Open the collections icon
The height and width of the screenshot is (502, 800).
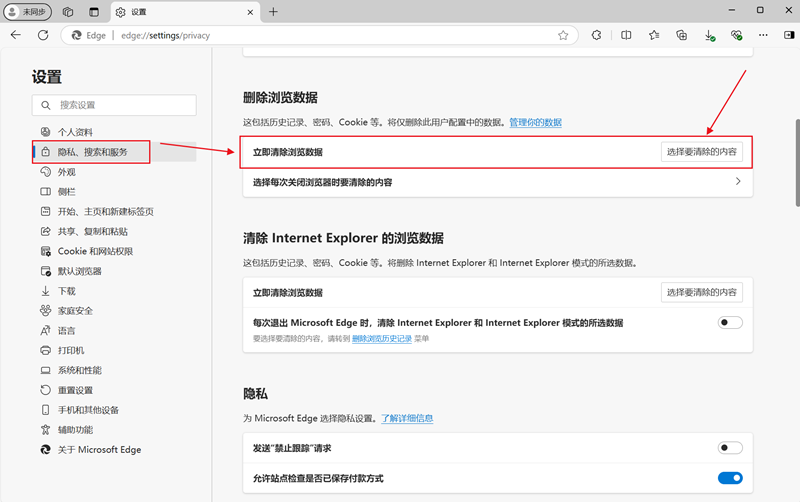coord(681,35)
